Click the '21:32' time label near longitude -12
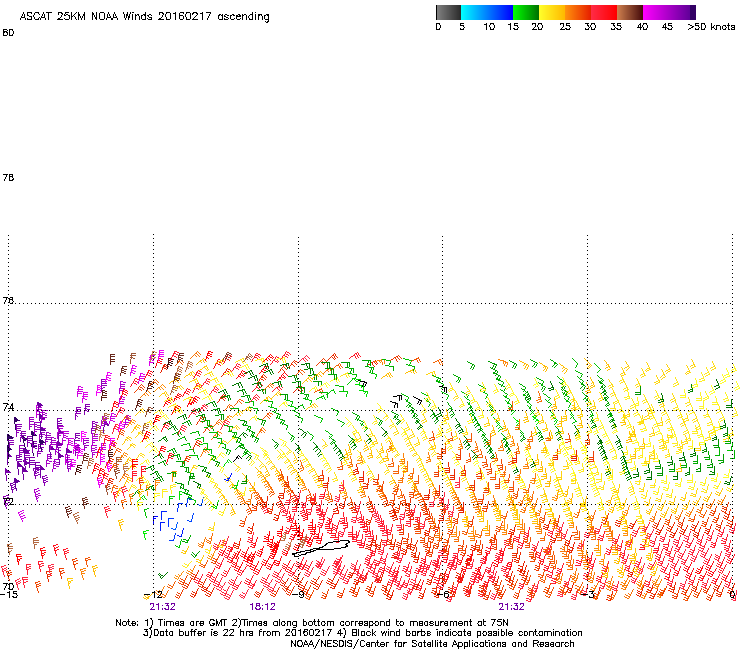740x650 pixels. [162, 607]
